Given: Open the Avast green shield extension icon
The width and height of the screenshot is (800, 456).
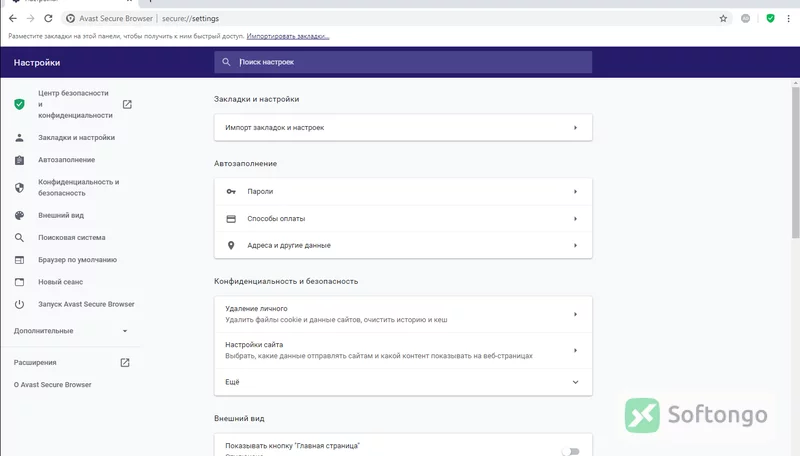Looking at the screenshot, I should pyautogui.click(x=770, y=18).
